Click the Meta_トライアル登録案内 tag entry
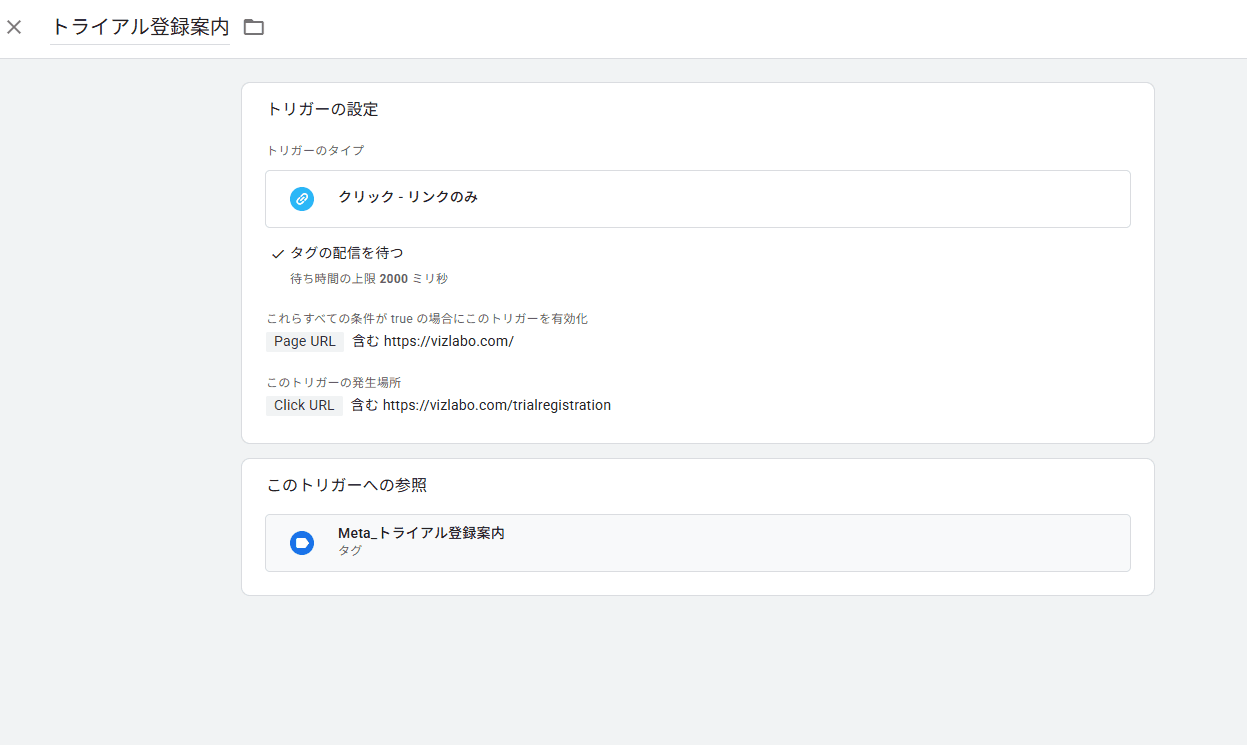1247x745 pixels. (x=697, y=541)
